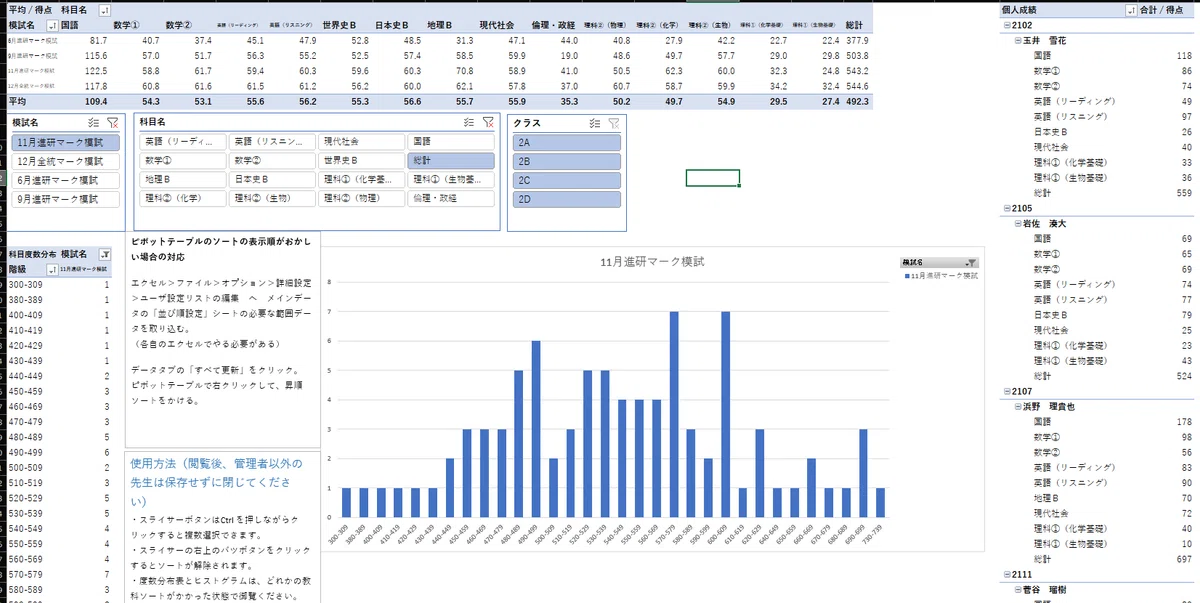Select 理科②(生物) slicer item
The height and width of the screenshot is (603, 1200).
point(272,198)
